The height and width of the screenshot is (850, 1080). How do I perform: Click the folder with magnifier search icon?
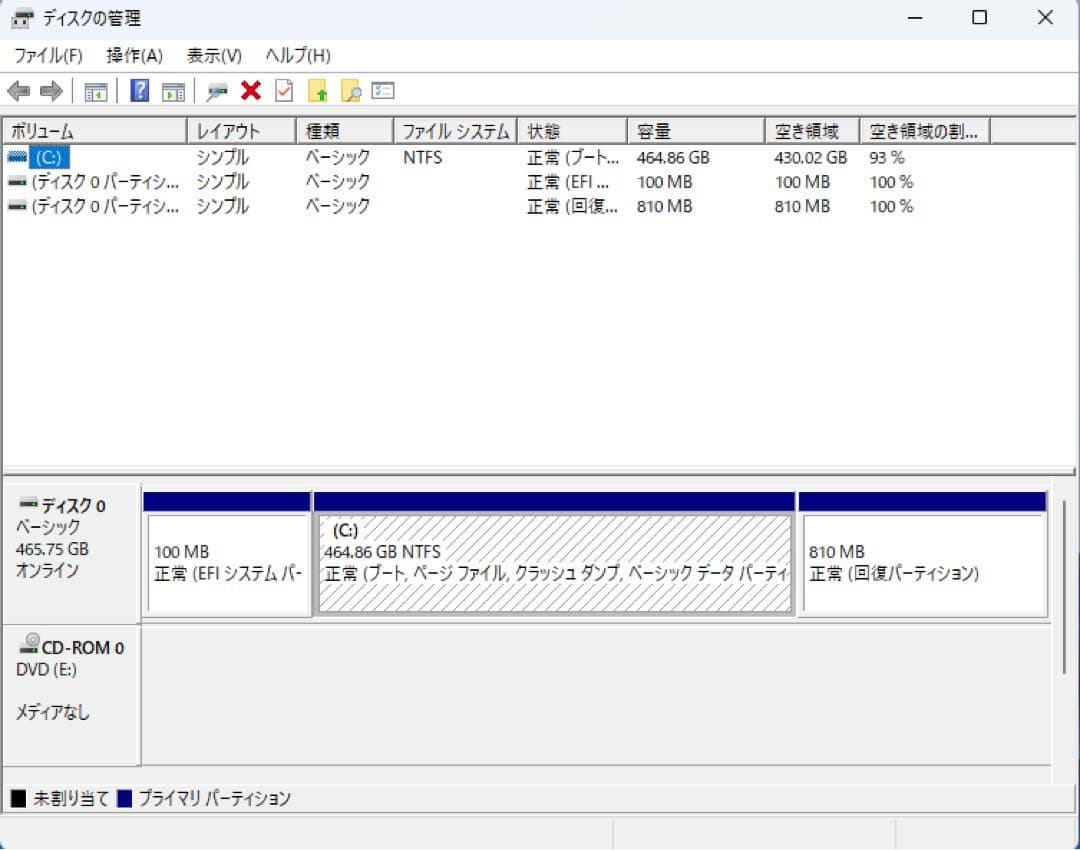(351, 90)
